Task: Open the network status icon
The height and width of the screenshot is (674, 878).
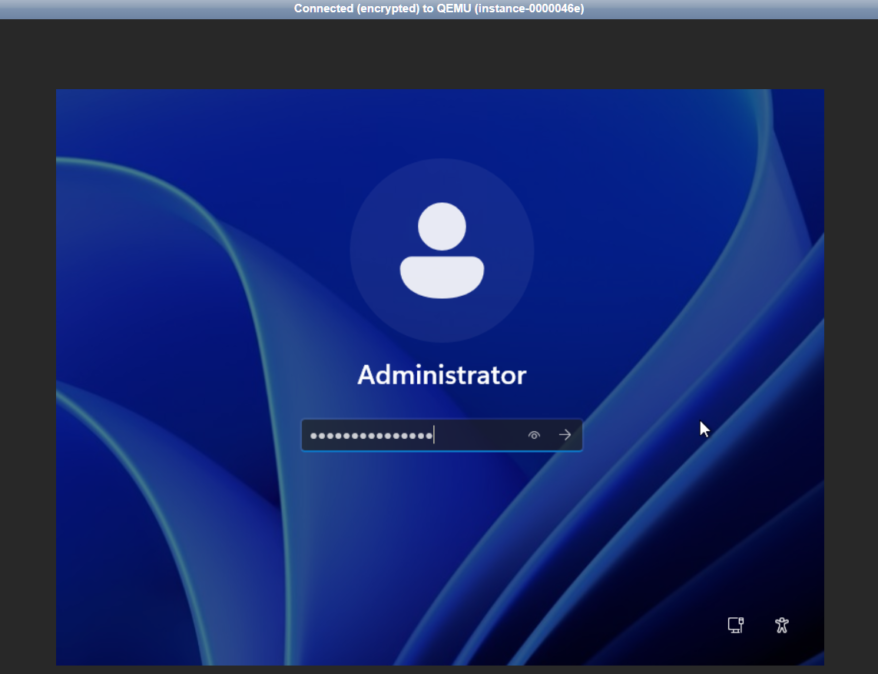Action: pyautogui.click(x=735, y=625)
